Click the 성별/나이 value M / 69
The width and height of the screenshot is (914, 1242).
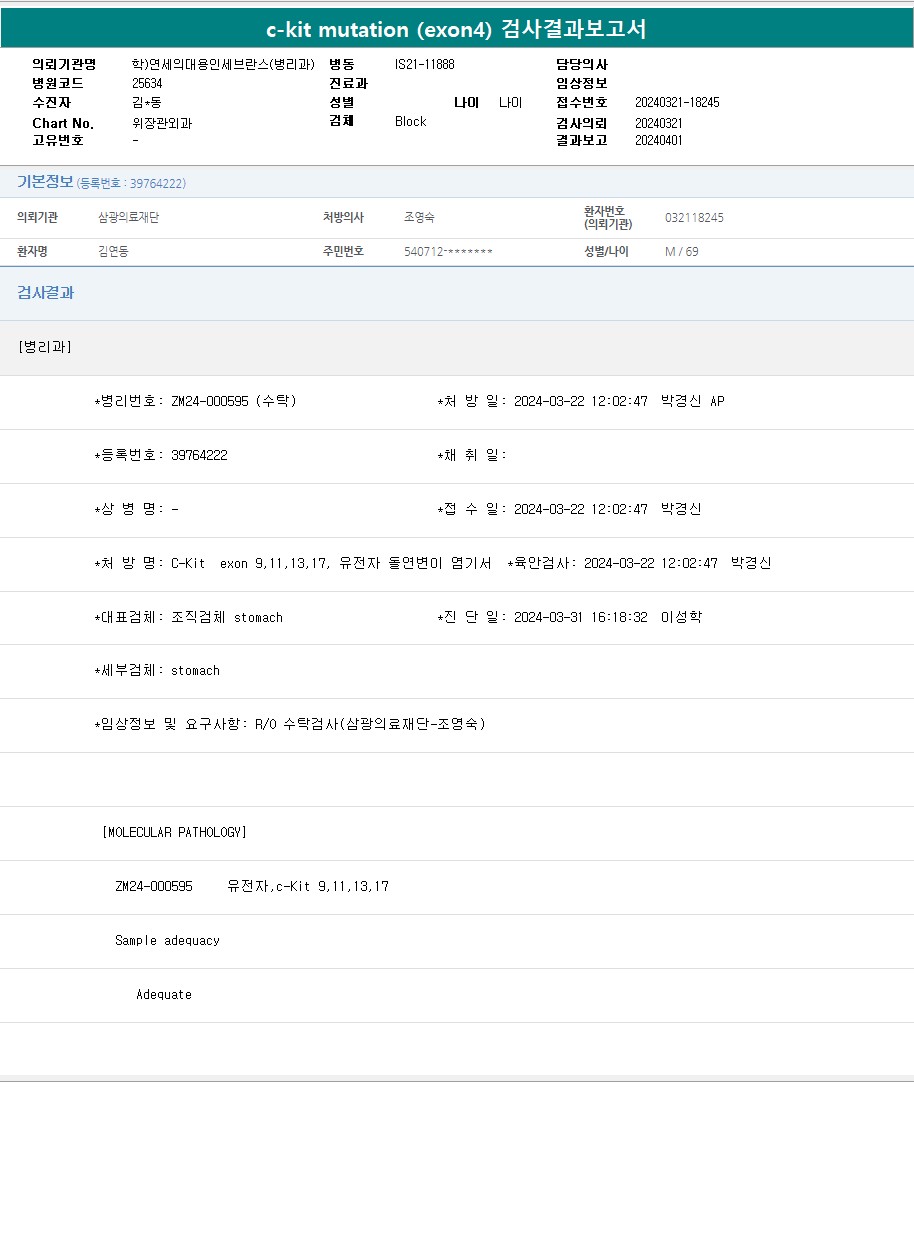pyautogui.click(x=681, y=252)
